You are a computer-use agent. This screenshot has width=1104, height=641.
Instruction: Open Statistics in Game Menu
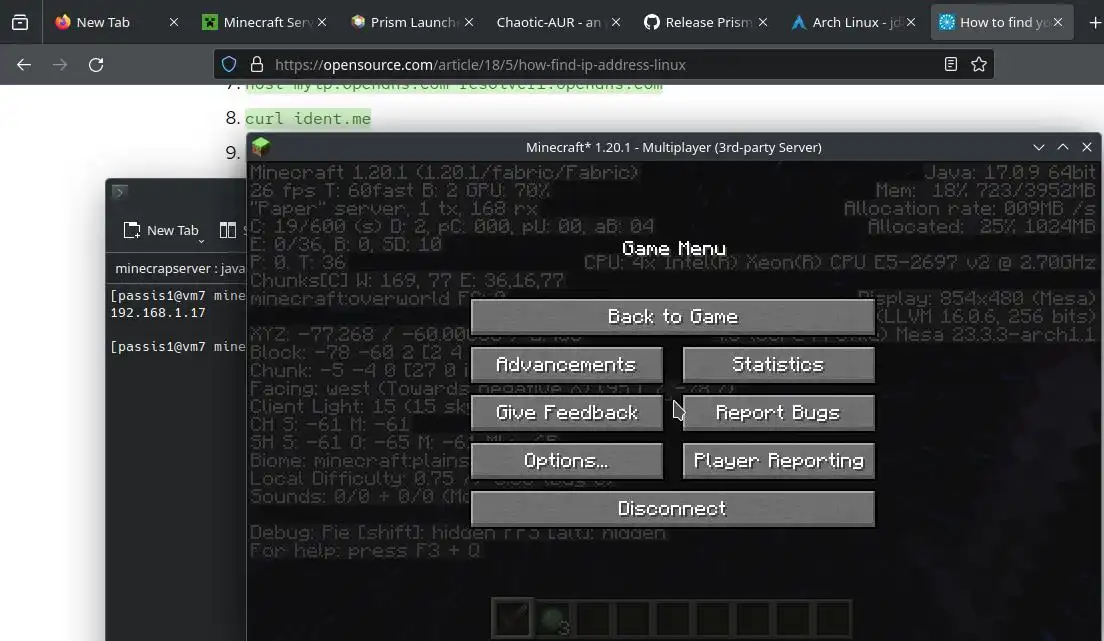pos(779,365)
